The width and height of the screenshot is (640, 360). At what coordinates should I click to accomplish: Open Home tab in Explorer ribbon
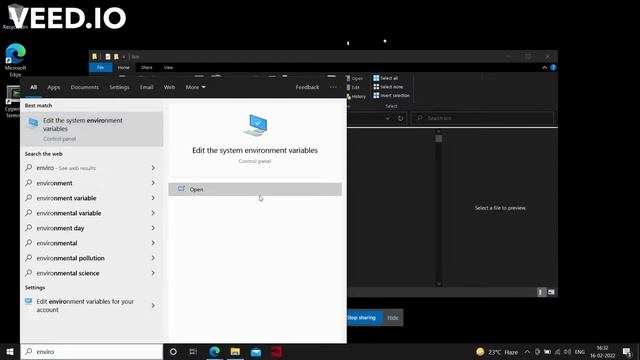tap(124, 67)
